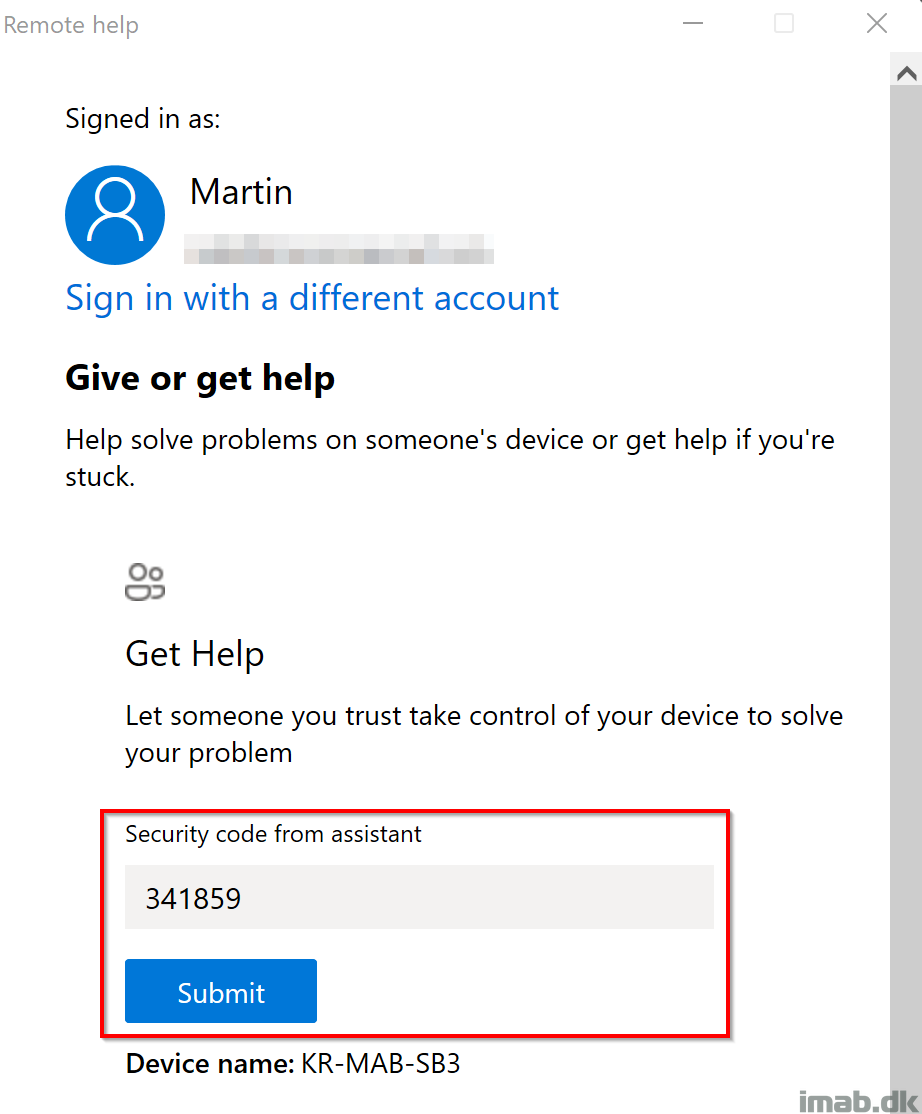
Task: Open Sign in with a different account
Action: 312,298
